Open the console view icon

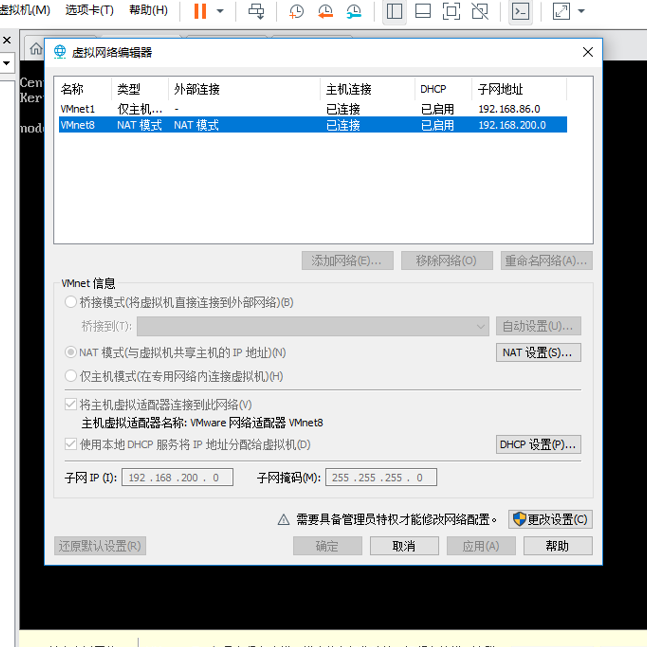click(x=520, y=11)
